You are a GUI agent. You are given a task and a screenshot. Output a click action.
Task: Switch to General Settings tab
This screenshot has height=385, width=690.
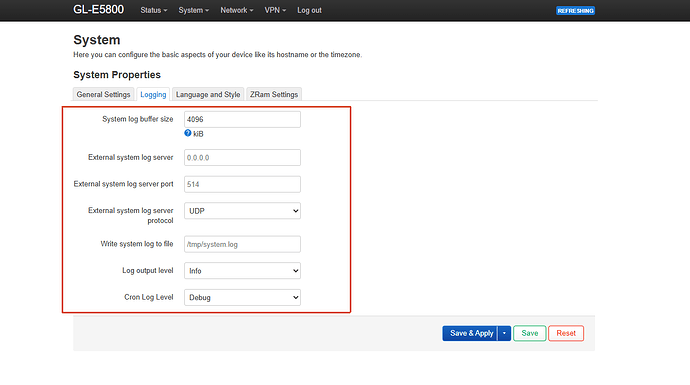point(103,94)
